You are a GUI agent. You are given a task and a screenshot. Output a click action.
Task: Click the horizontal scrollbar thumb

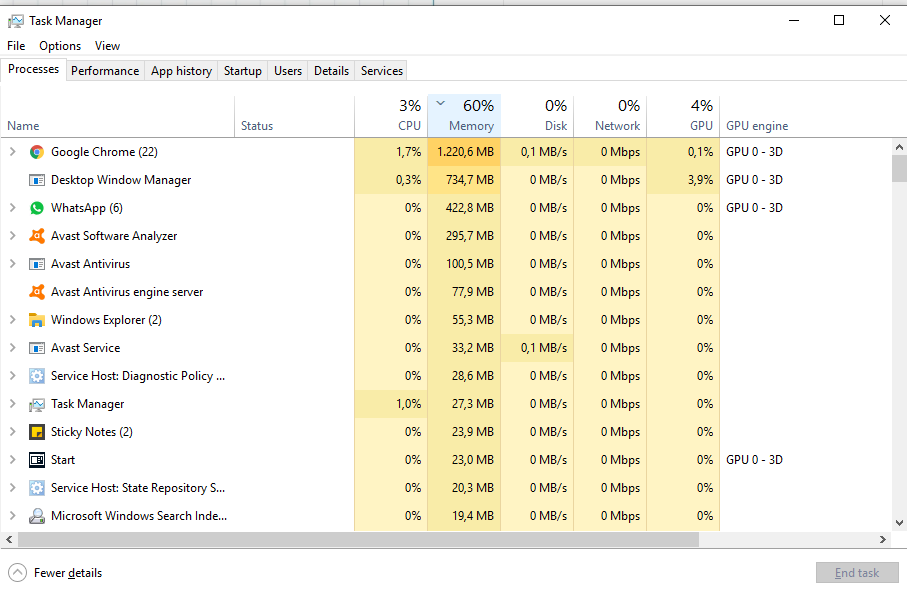[x=358, y=540]
